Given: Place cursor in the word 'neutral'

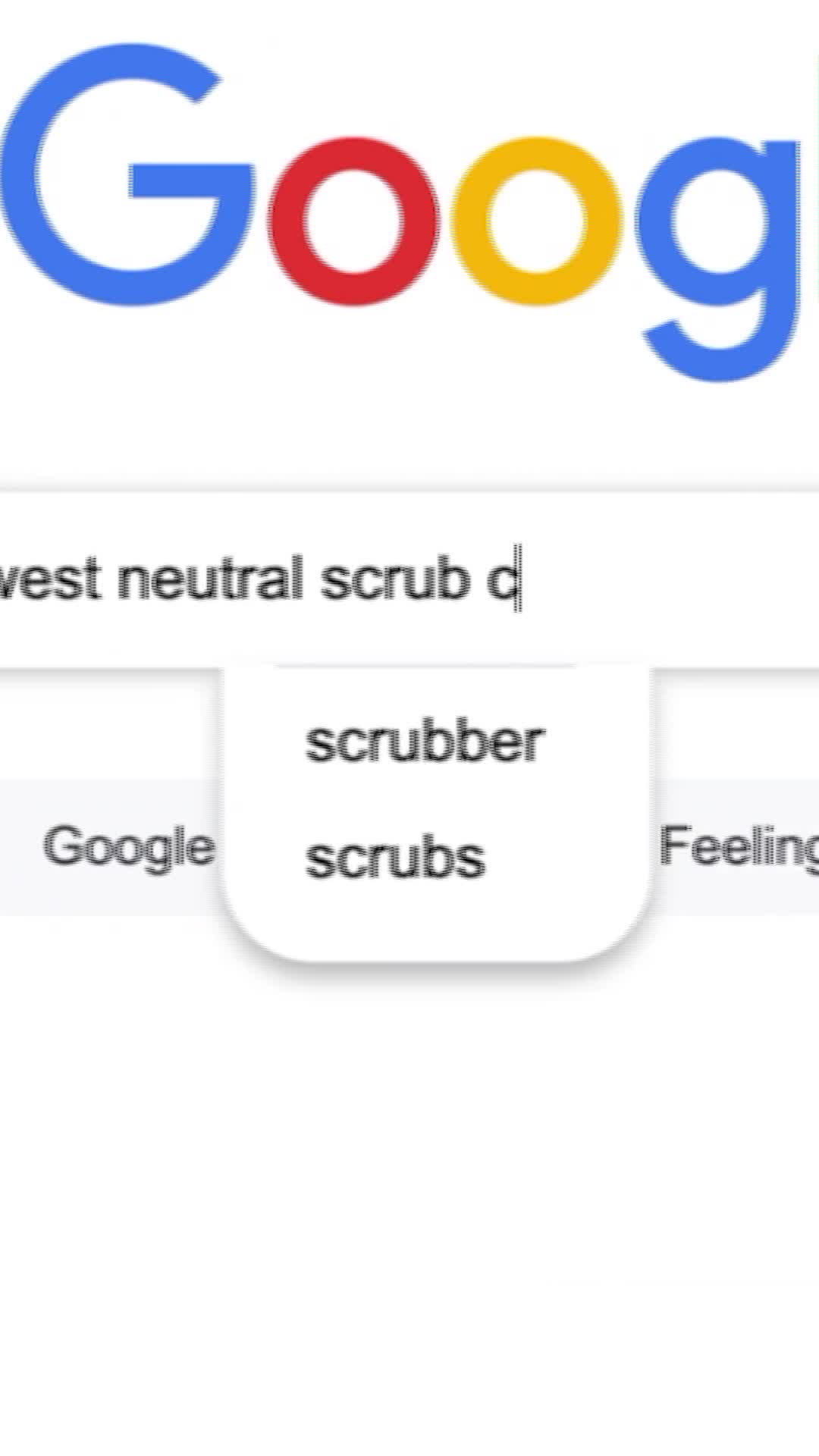Looking at the screenshot, I should (210, 580).
